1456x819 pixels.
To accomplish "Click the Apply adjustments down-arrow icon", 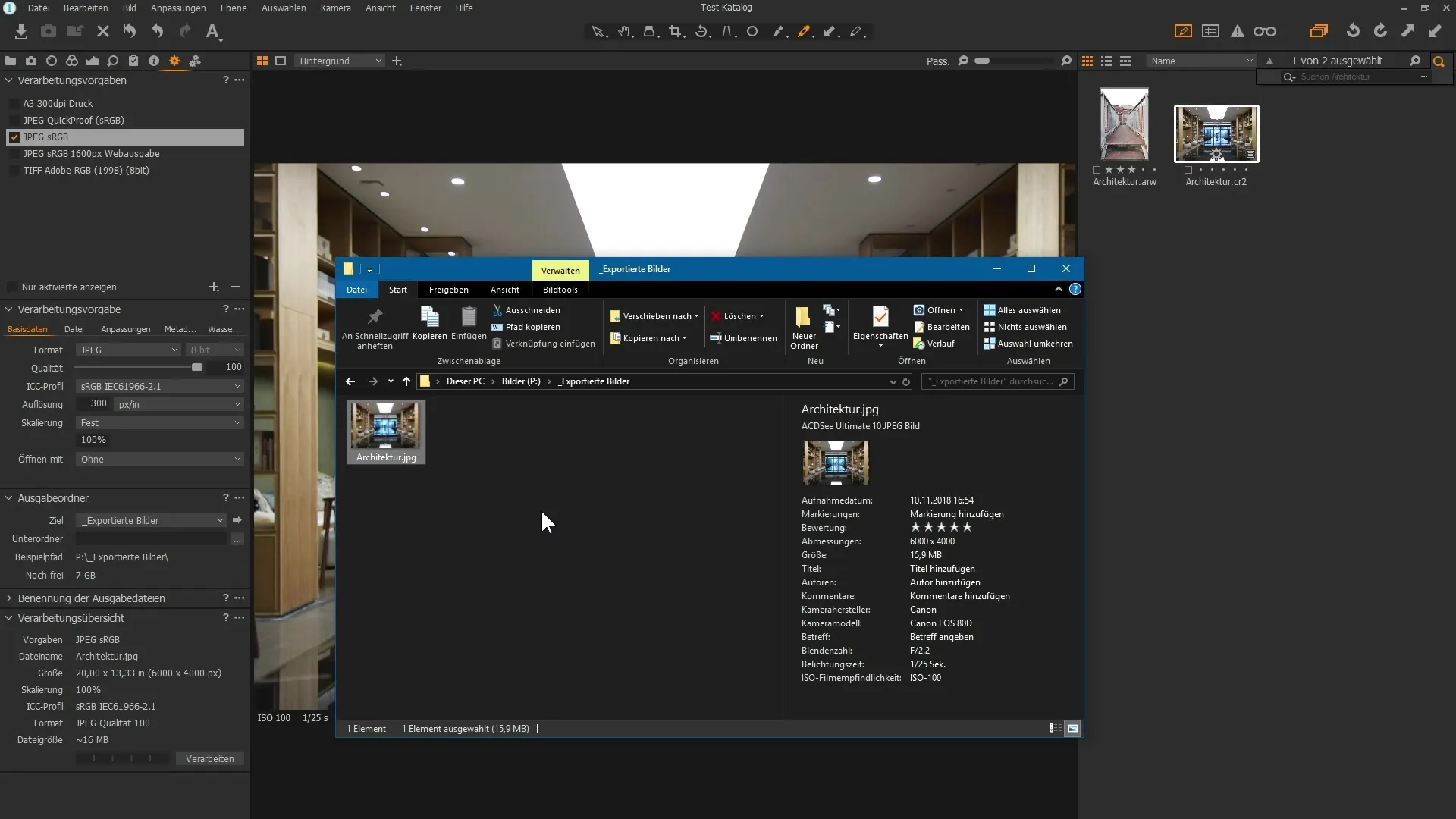I will point(1435,31).
